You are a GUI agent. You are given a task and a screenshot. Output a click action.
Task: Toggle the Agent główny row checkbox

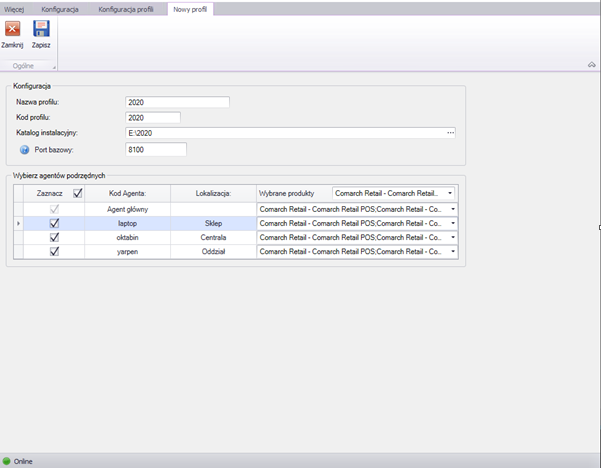click(54, 209)
